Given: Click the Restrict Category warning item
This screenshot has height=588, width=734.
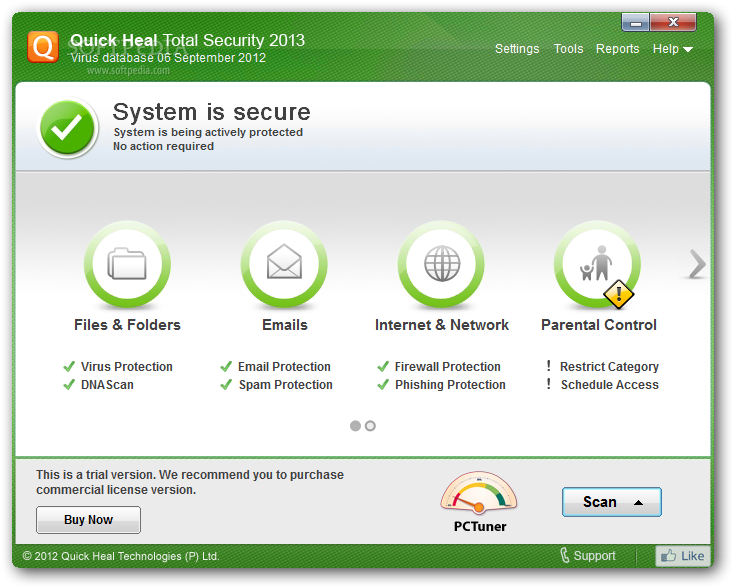Looking at the screenshot, I should pos(602,367).
